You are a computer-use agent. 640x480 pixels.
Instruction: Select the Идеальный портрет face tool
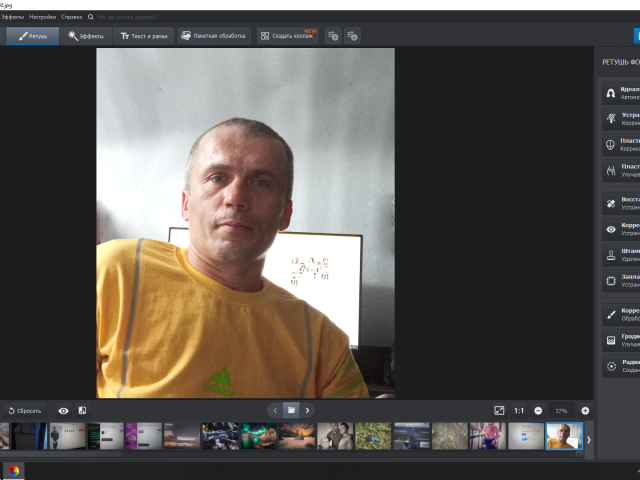(621, 93)
